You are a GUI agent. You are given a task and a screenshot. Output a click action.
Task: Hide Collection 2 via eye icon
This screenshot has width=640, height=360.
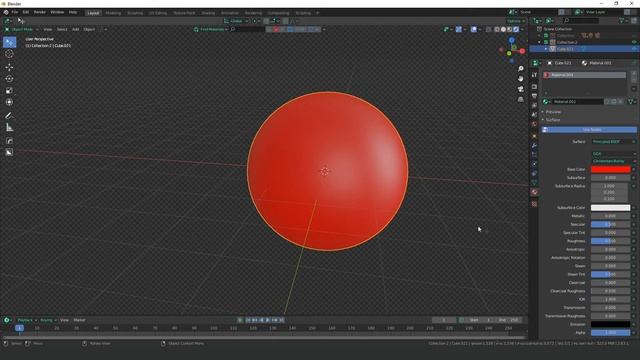point(634,42)
